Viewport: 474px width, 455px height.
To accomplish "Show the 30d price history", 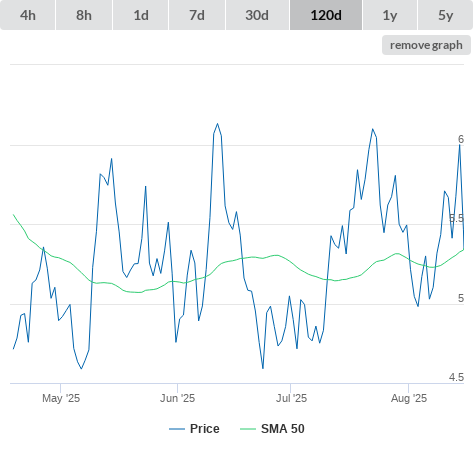I will tap(257, 15).
